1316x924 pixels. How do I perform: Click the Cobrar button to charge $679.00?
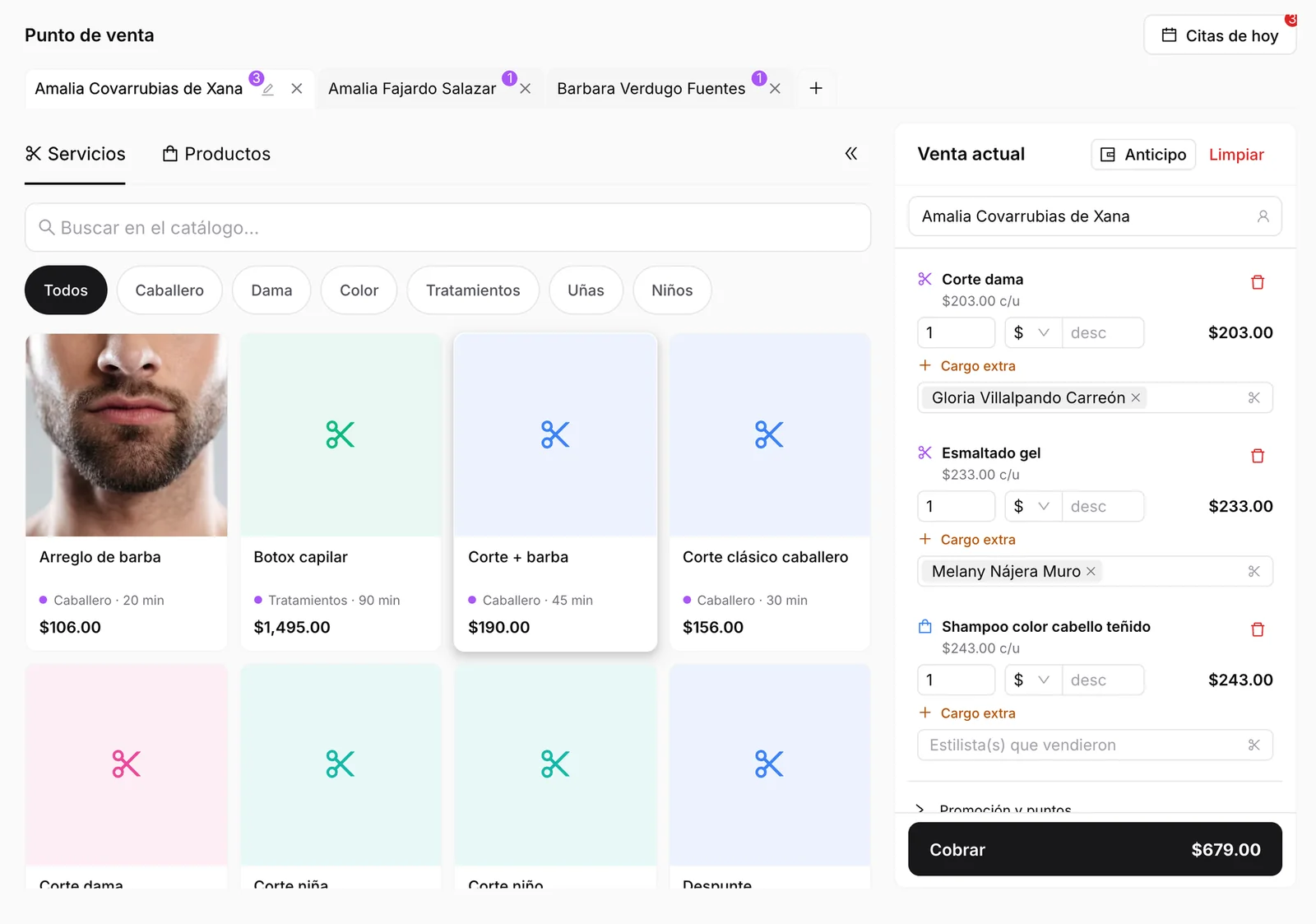click(1095, 849)
